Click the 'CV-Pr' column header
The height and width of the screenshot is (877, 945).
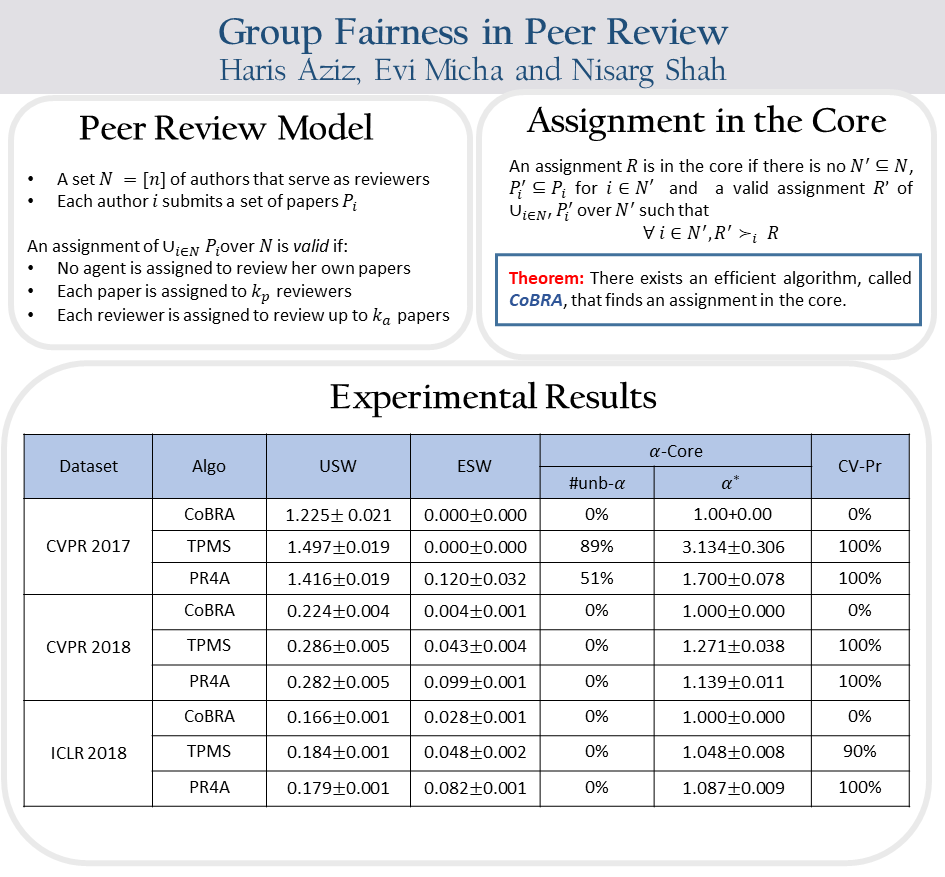859,466
